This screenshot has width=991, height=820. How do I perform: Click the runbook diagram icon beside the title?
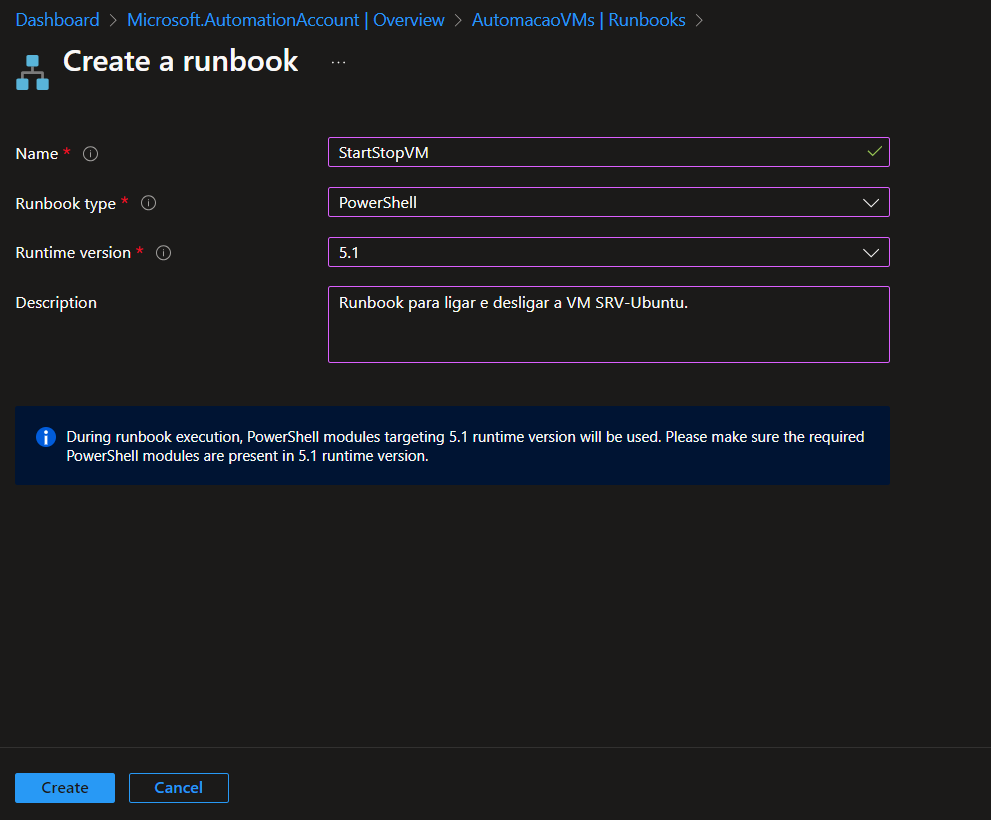(x=32, y=73)
